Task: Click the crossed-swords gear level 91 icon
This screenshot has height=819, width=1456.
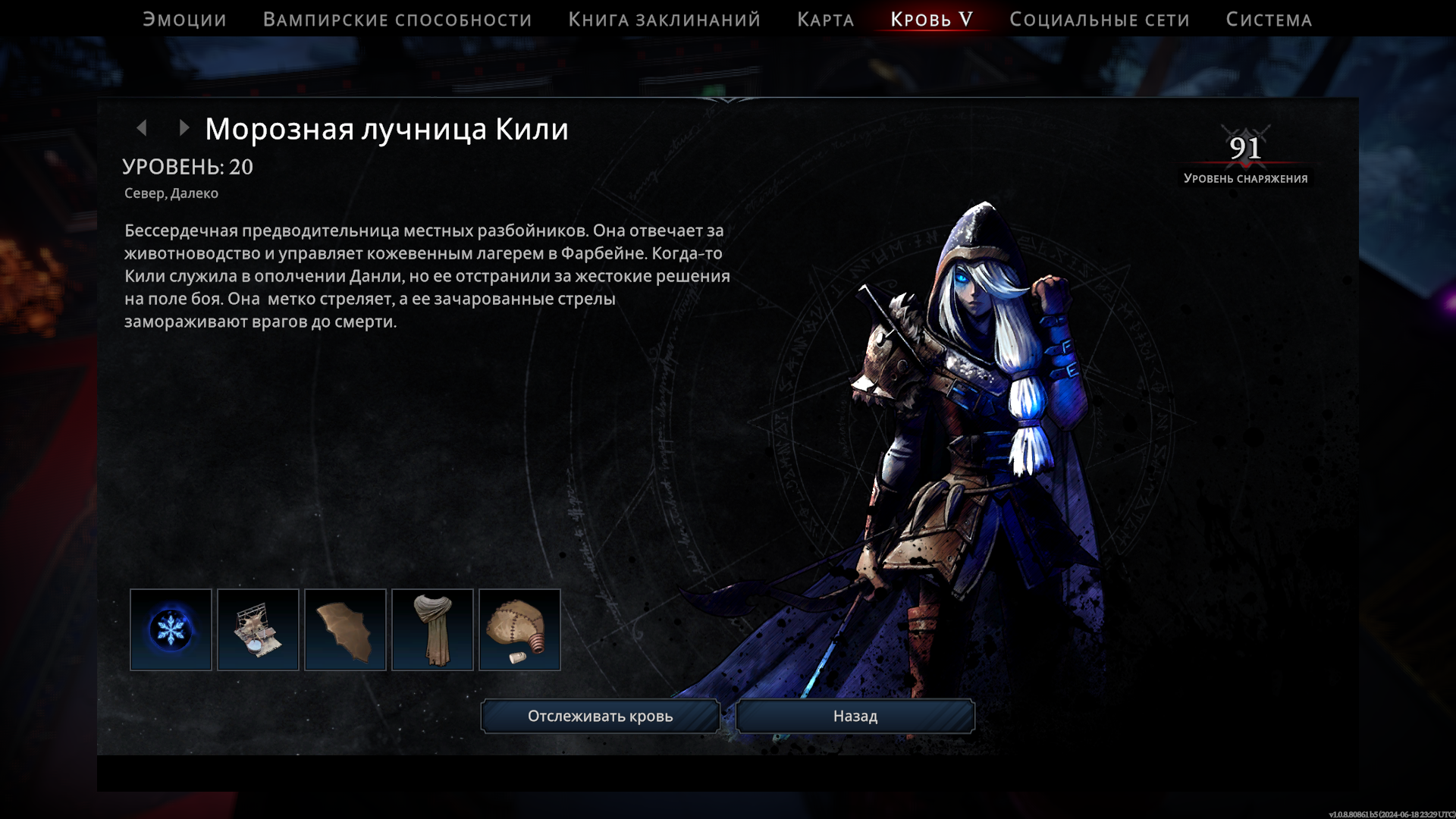Action: pyautogui.click(x=1245, y=148)
